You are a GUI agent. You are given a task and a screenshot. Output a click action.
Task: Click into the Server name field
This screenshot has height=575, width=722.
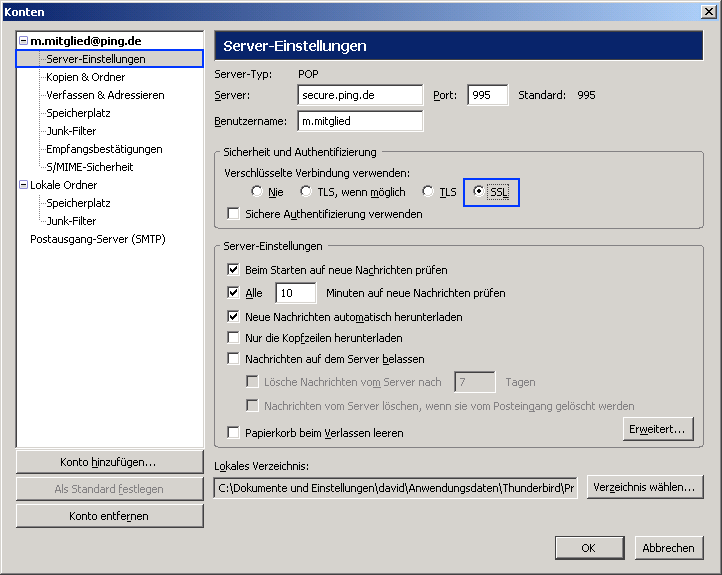360,95
